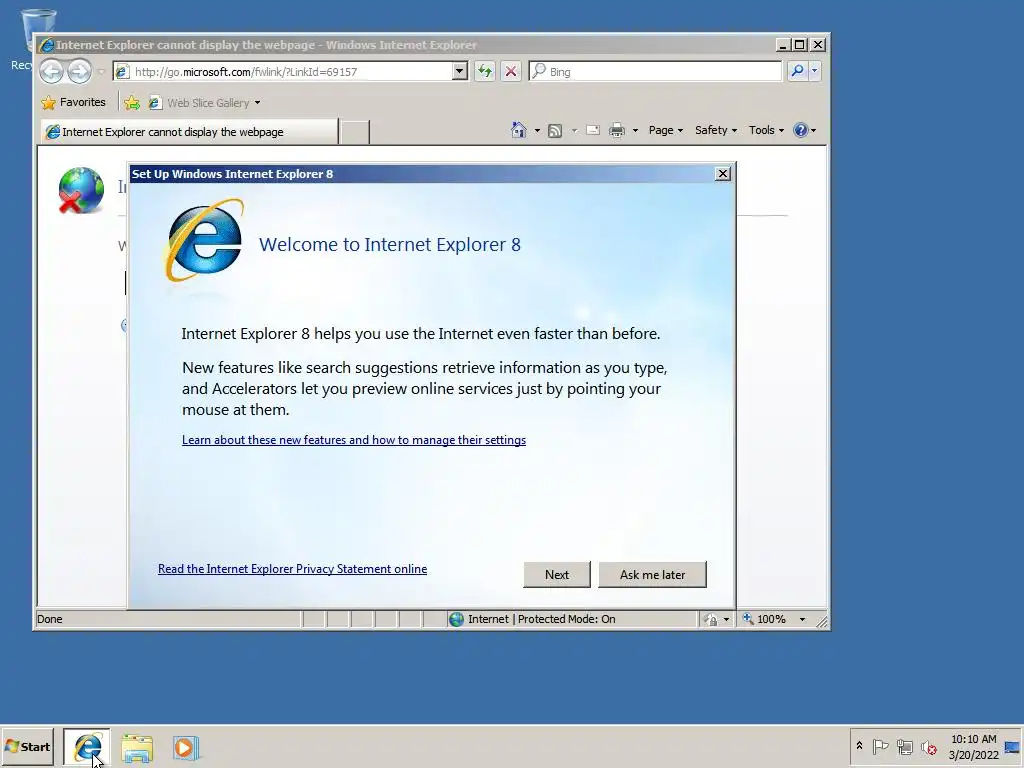Click the muted volume speaker tray icon
Viewport: 1024px width, 768px height.
tap(929, 747)
